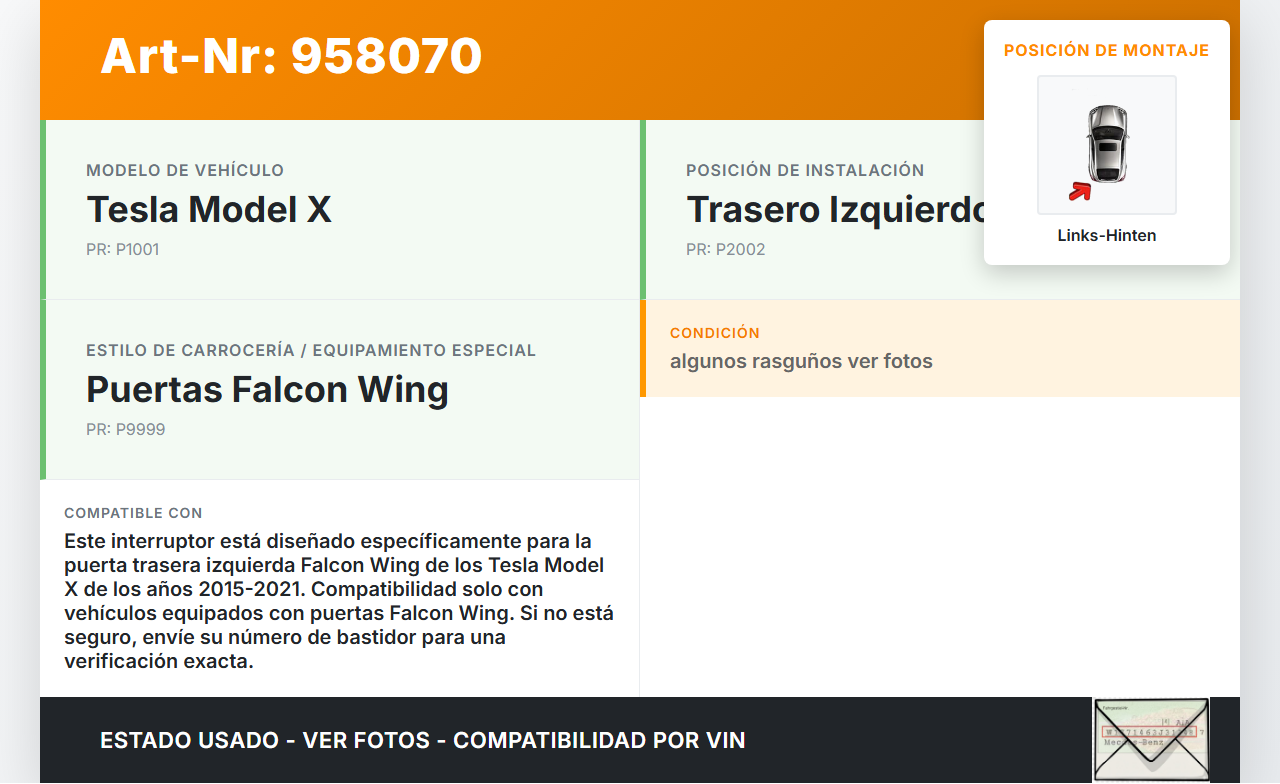Click the ESTADO USADO footer banner text
The image size is (1280, 784).
pyautogui.click(x=423, y=741)
